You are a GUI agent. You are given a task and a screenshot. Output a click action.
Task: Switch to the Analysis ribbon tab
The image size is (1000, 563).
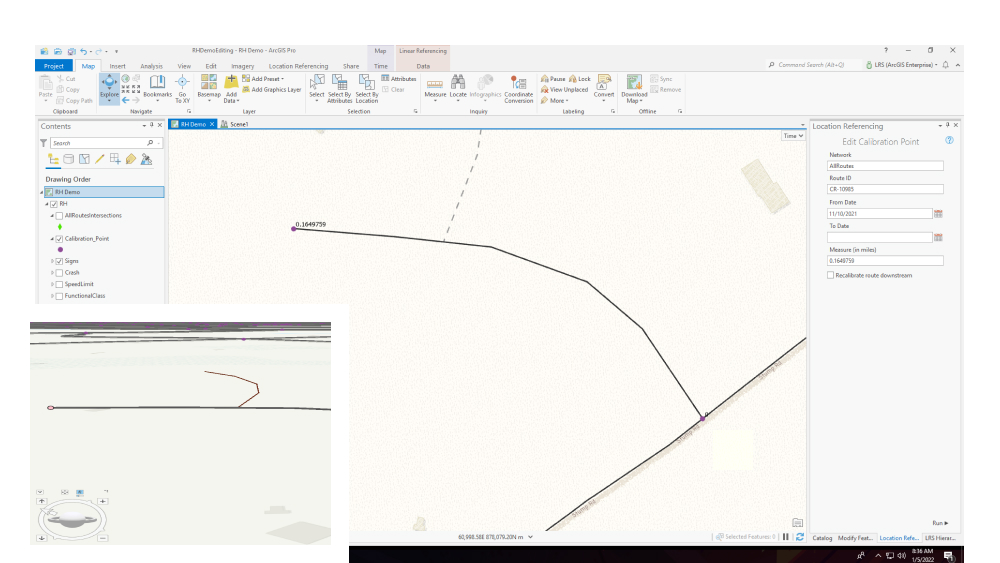coord(151,66)
